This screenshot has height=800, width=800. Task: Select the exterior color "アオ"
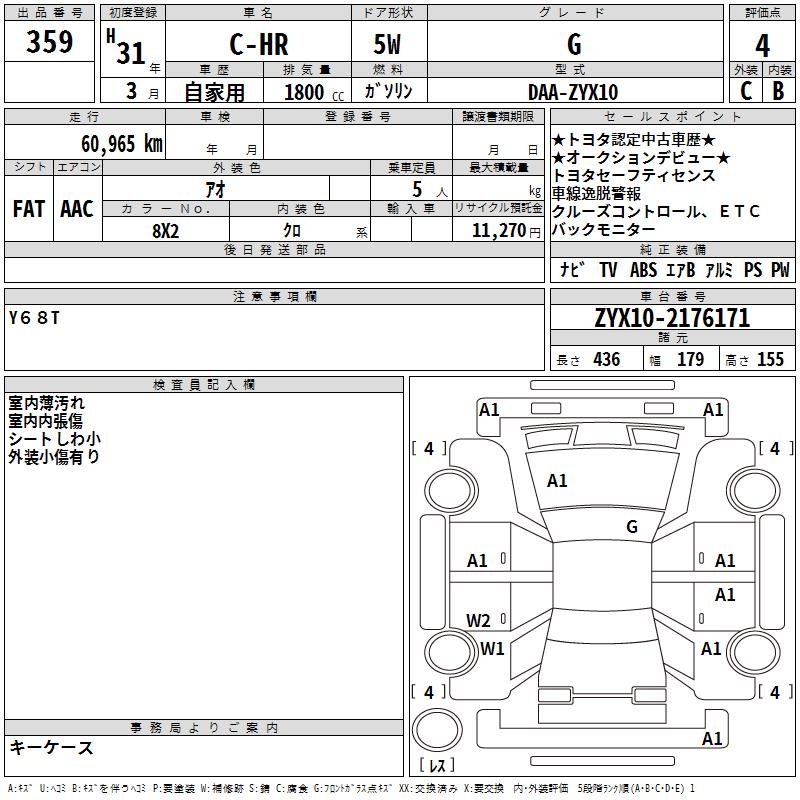tap(215, 189)
